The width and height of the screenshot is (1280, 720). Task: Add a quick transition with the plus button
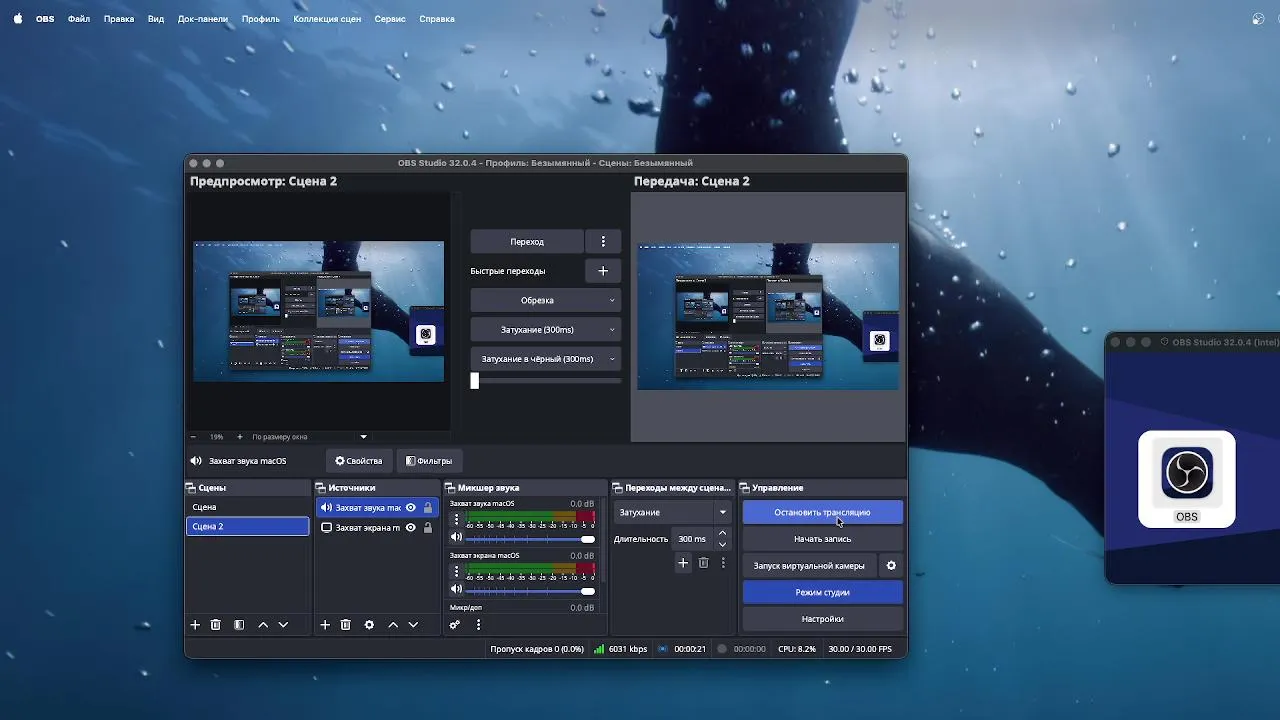pos(603,271)
